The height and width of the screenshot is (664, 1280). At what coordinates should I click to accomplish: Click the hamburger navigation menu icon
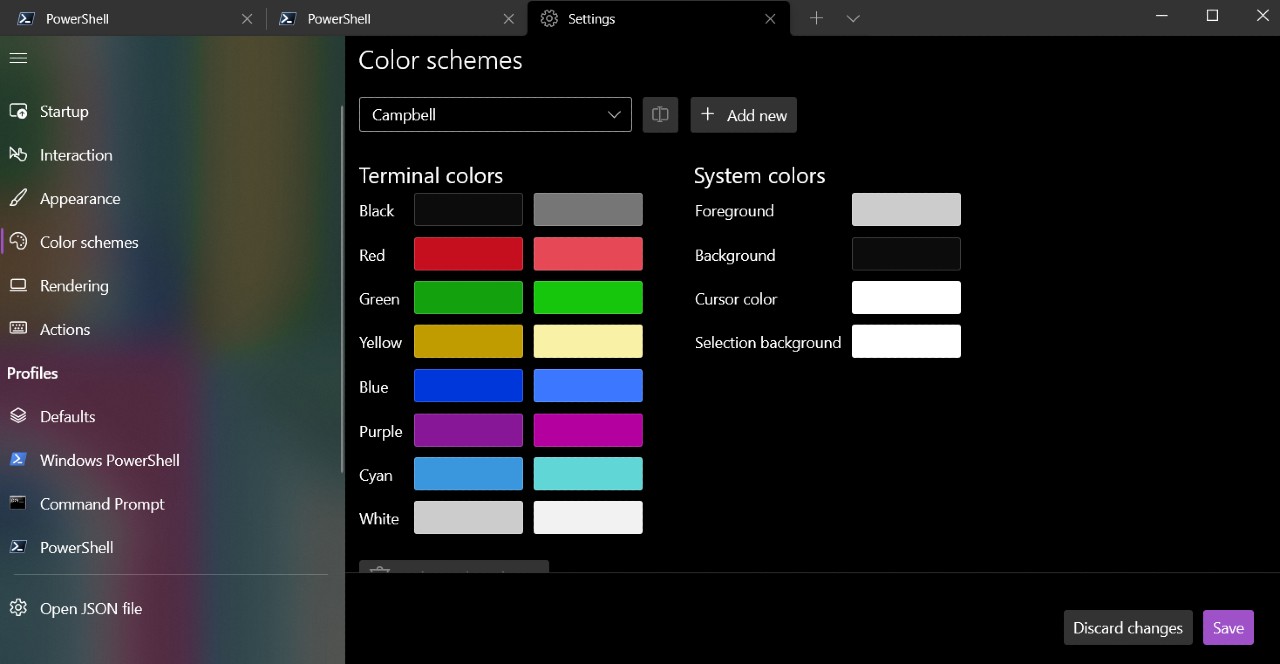pyautogui.click(x=18, y=58)
